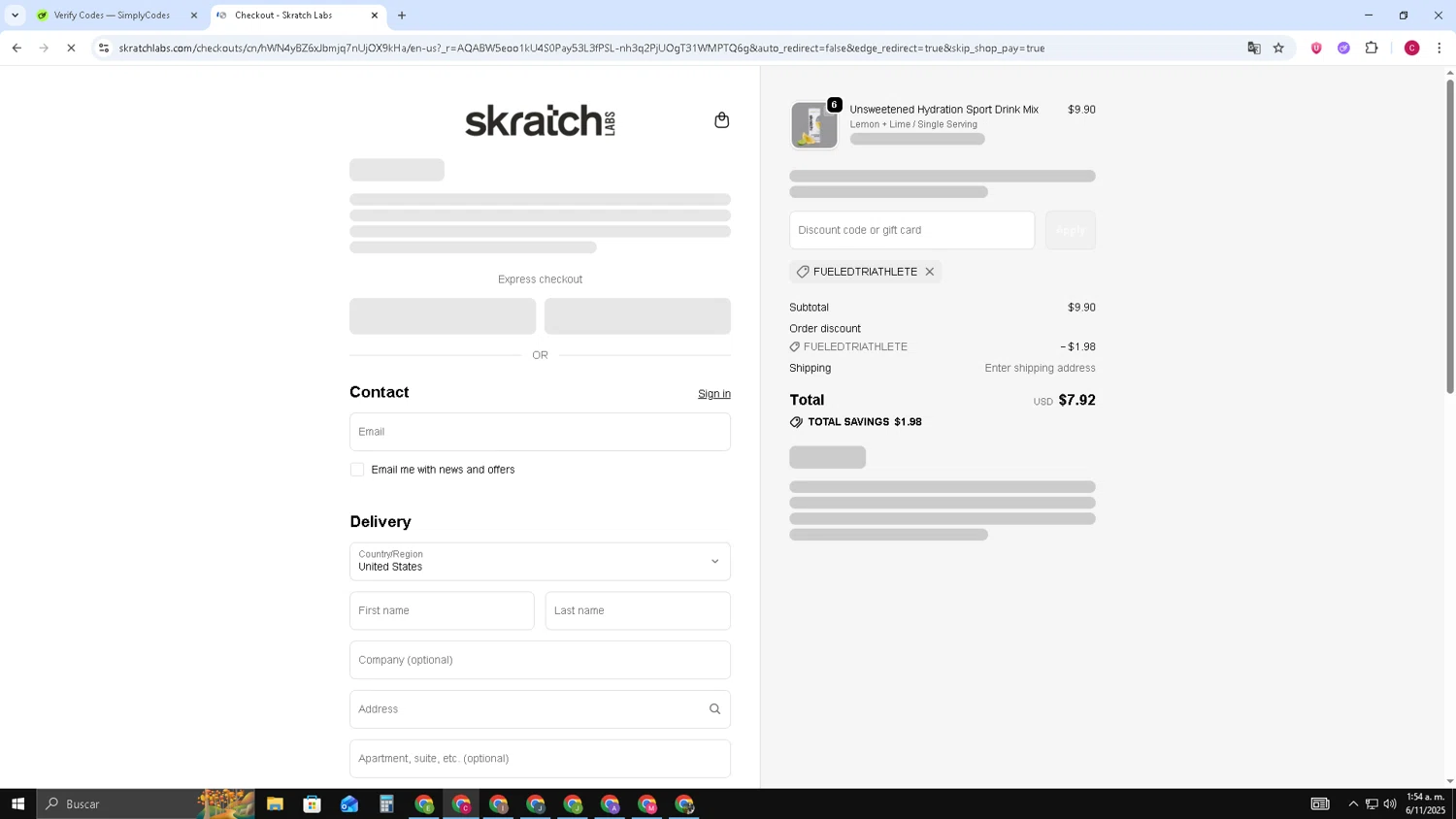
Task: Focus the Last name field
Action: coord(638,611)
